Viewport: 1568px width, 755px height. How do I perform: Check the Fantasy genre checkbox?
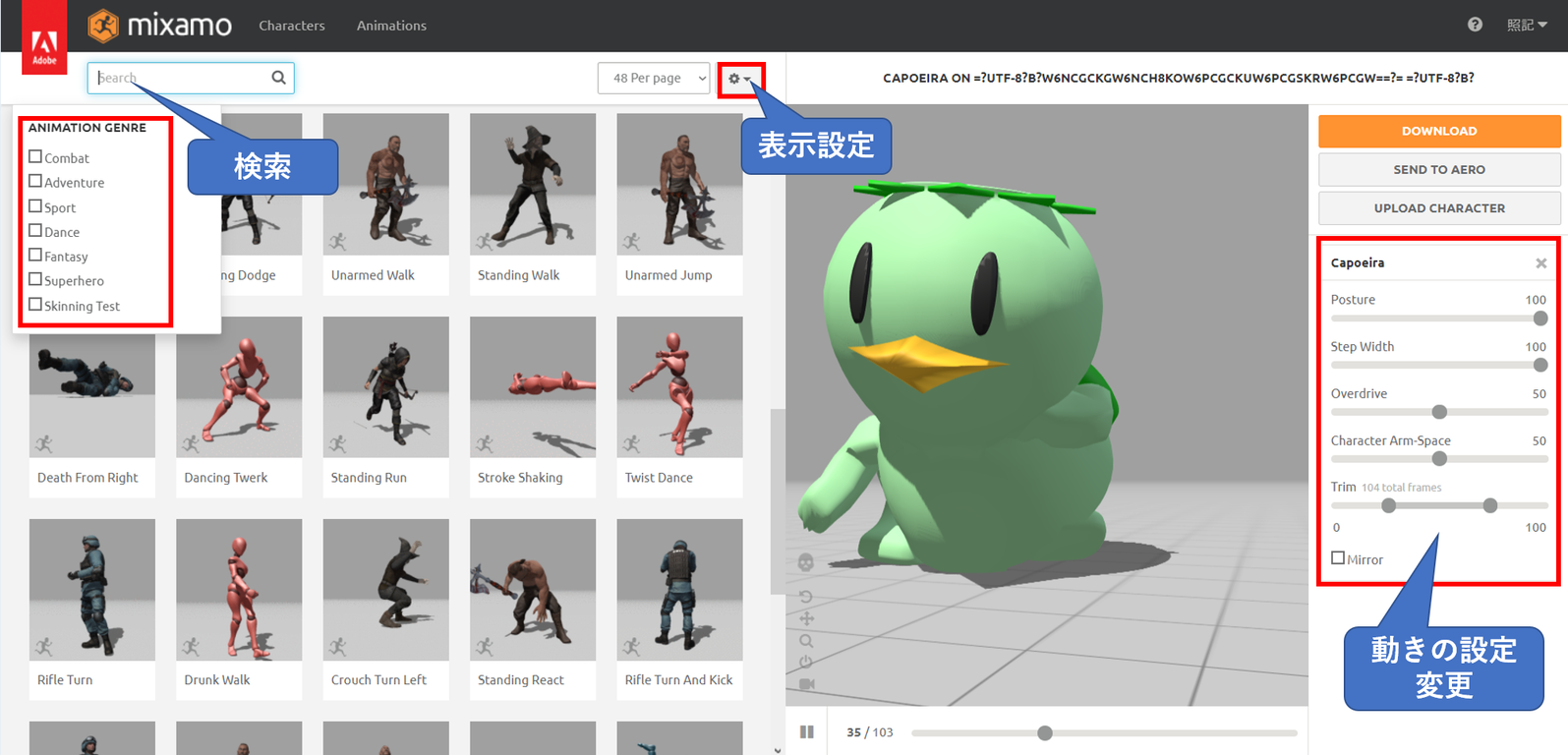(x=35, y=256)
